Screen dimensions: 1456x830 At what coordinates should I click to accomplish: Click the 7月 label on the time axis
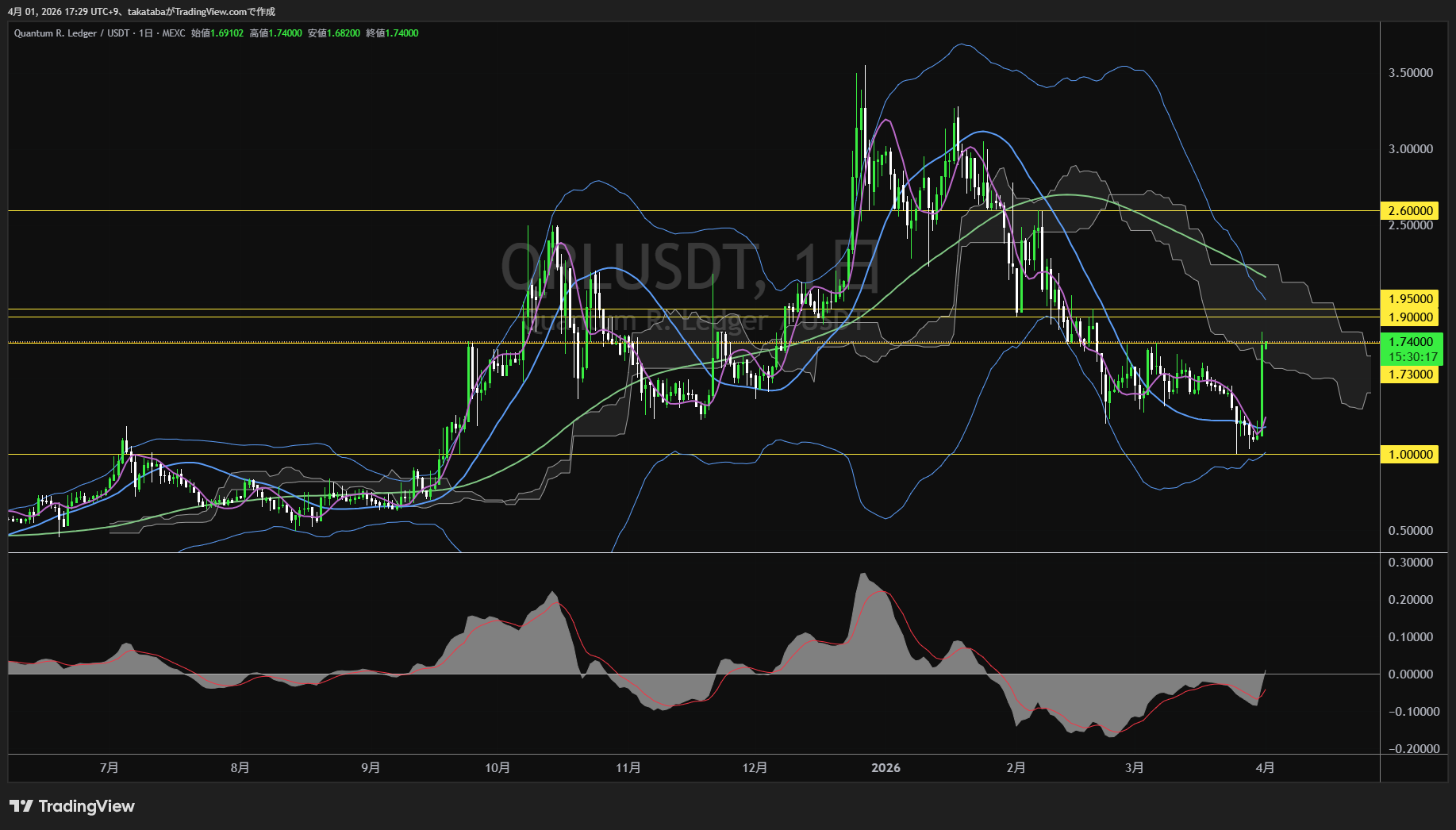[109, 768]
